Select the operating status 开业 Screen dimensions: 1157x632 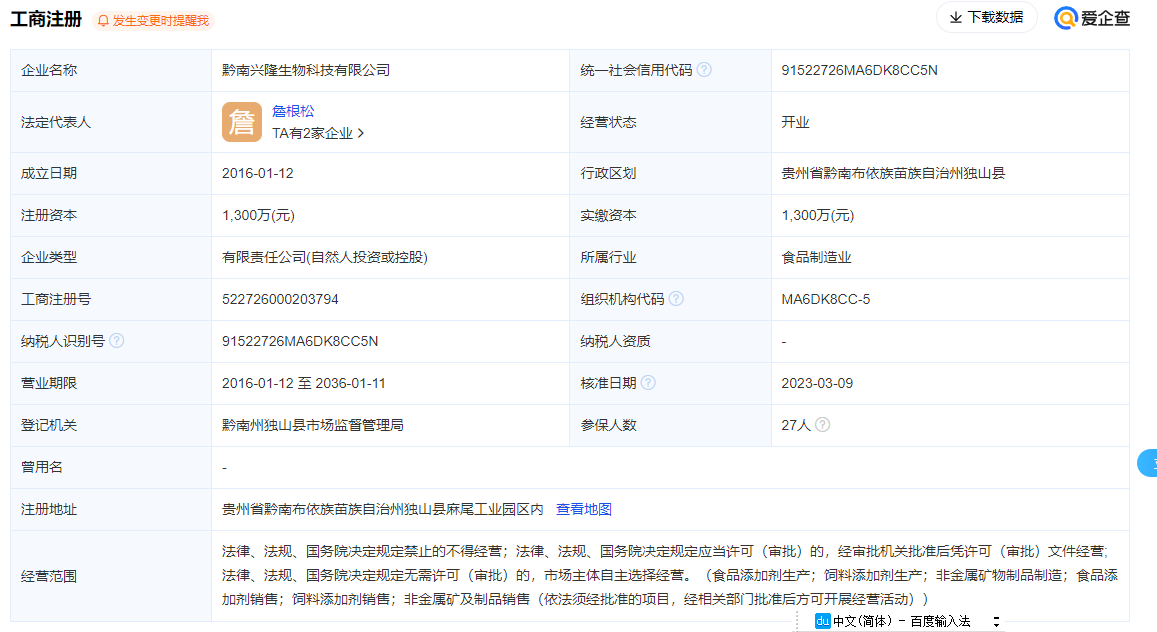coord(795,122)
